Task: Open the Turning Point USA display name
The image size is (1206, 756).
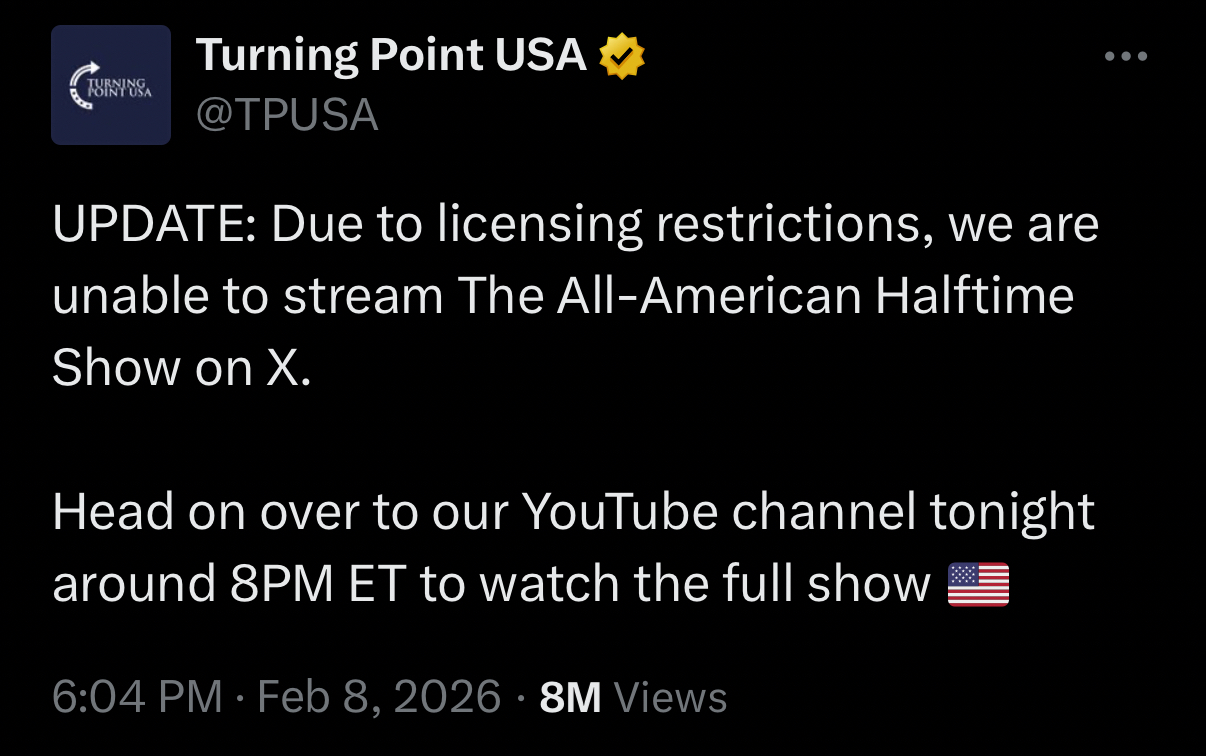Action: pos(391,56)
